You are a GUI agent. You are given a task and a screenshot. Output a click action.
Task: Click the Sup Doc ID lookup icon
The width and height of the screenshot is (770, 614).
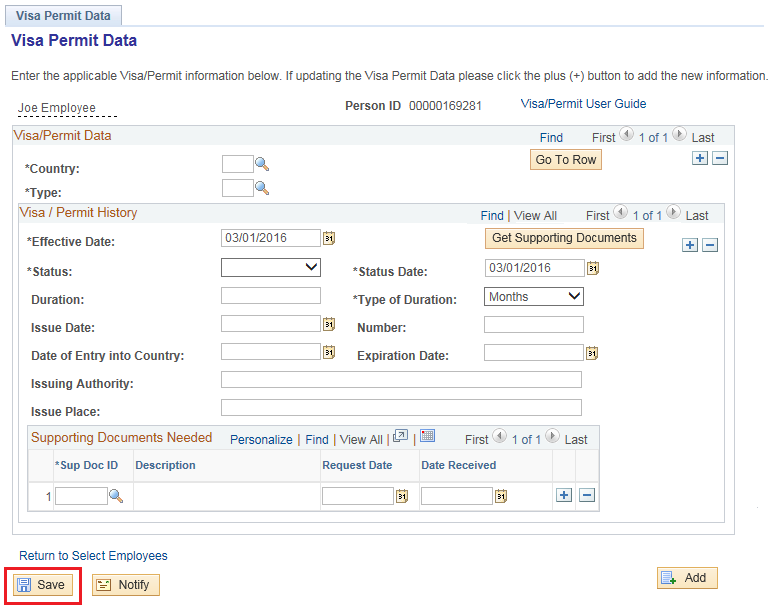click(116, 496)
